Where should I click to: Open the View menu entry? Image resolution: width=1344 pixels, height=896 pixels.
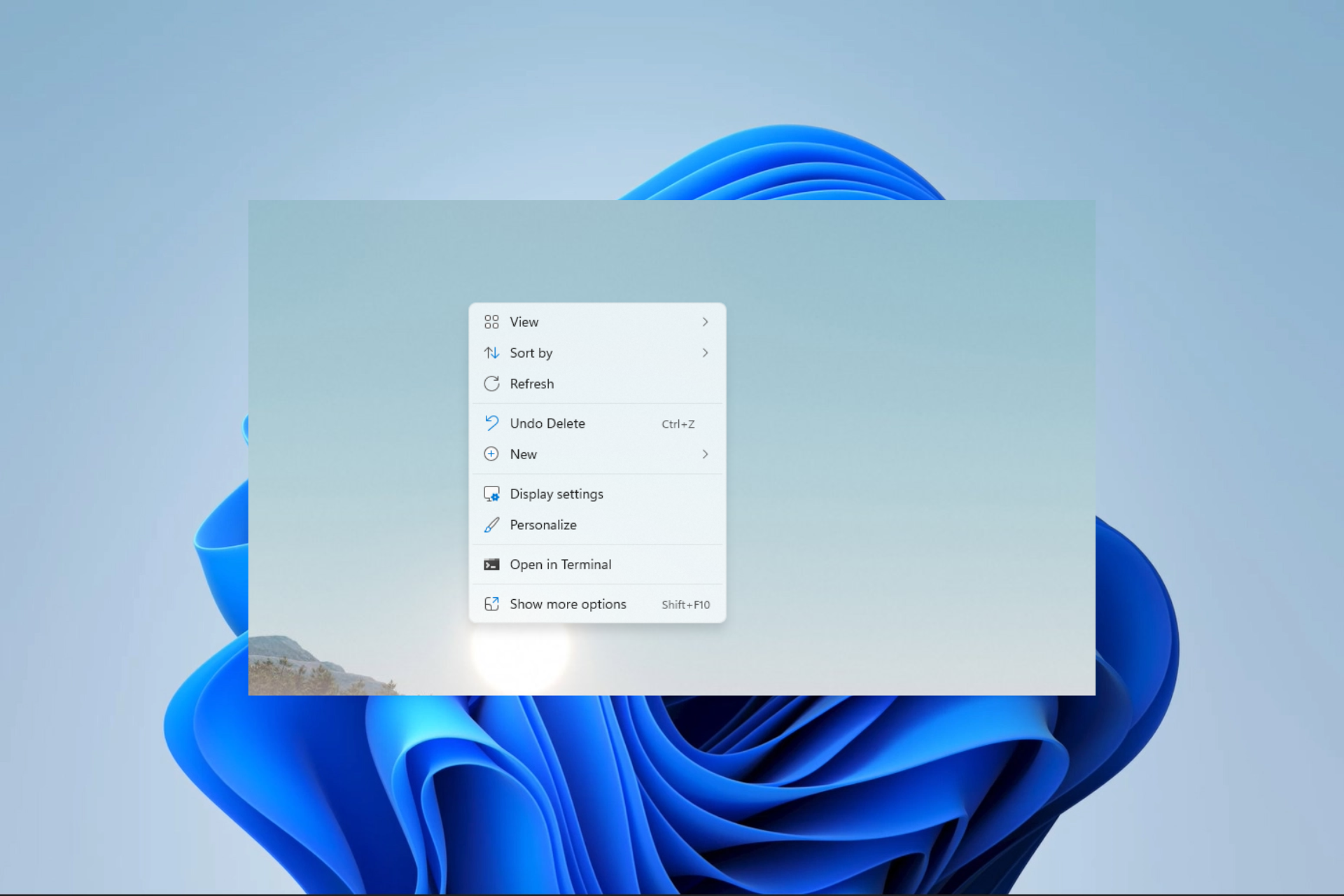tap(597, 322)
